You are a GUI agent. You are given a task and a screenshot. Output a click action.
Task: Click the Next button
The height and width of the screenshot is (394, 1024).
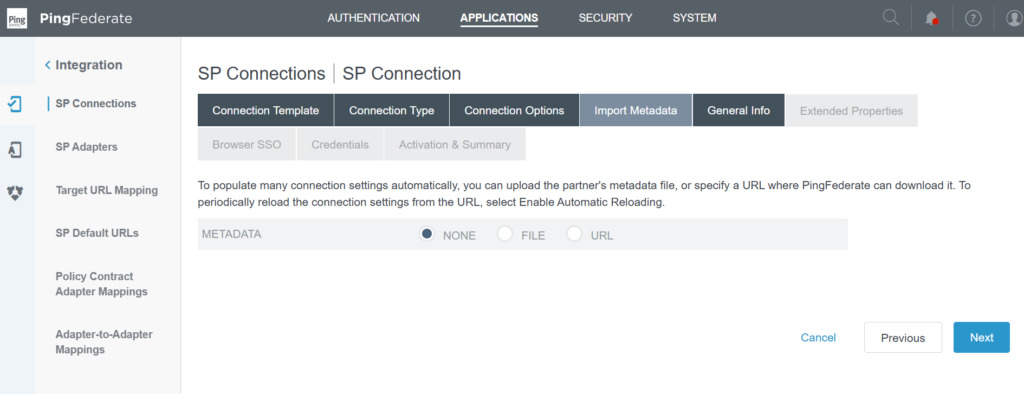982,337
